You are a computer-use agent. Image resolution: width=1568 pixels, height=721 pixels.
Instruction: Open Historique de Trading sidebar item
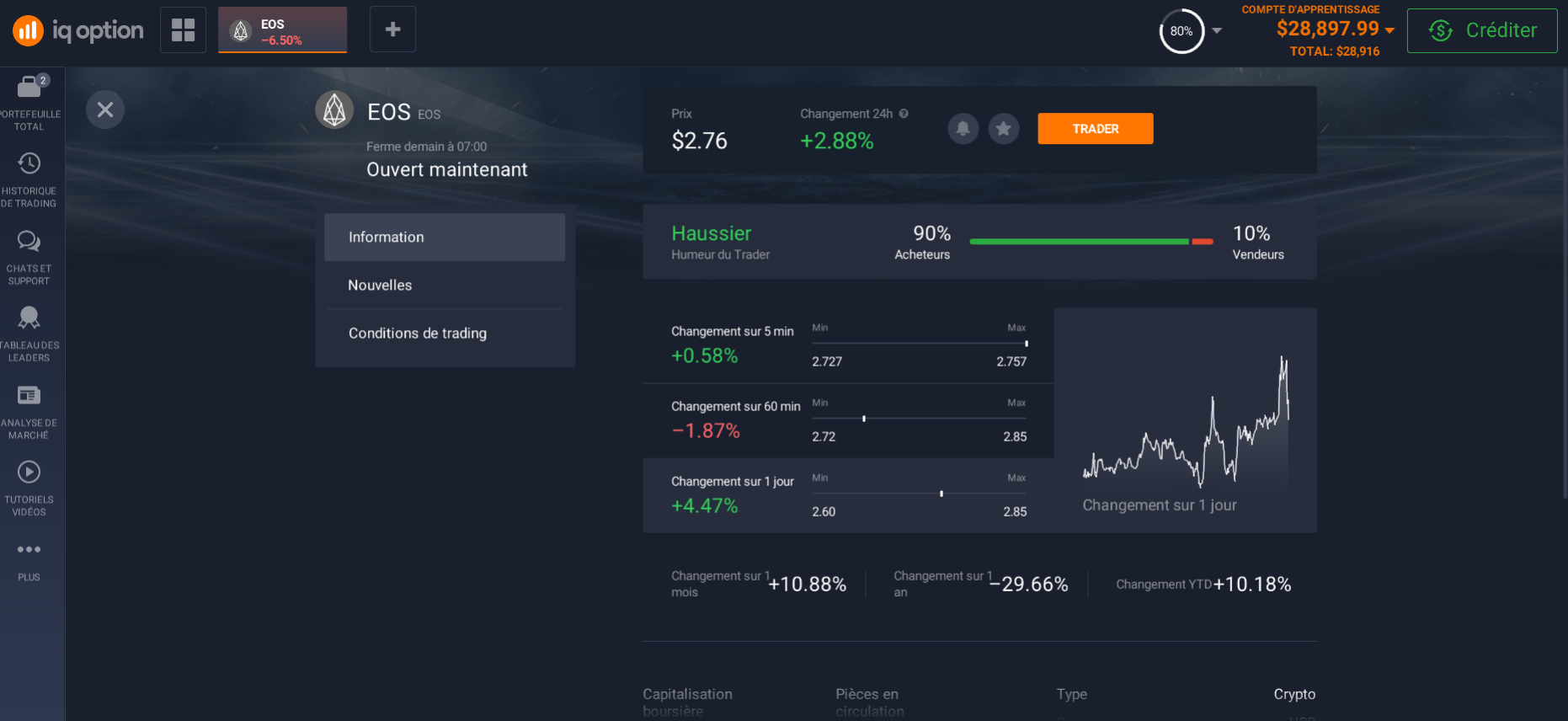click(x=29, y=179)
